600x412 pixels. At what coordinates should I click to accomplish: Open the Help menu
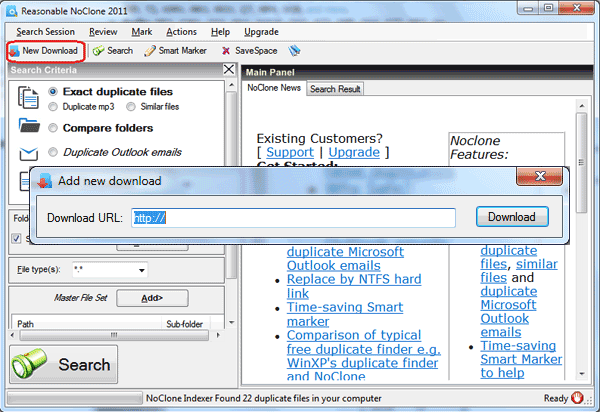pyautogui.click(x=220, y=32)
